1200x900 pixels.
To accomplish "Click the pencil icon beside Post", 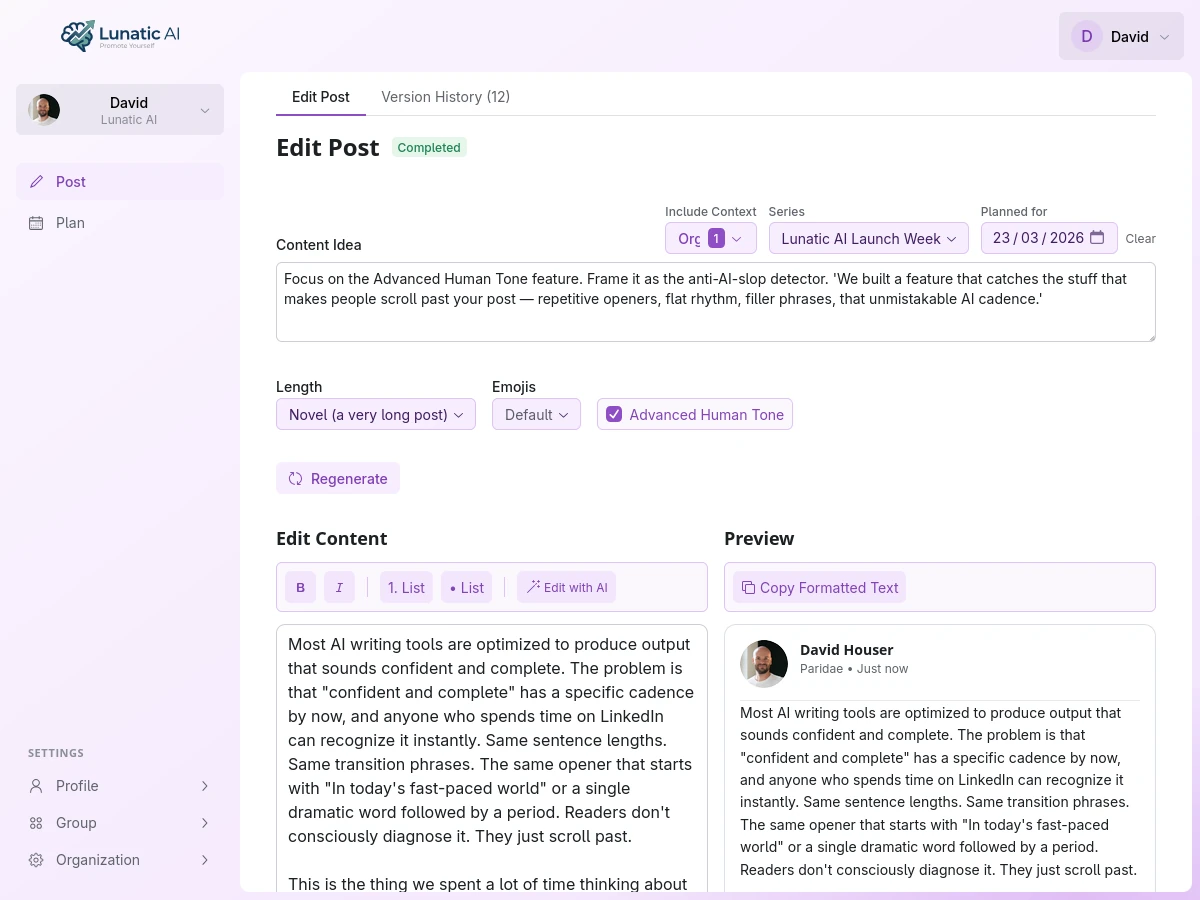I will [x=36, y=182].
